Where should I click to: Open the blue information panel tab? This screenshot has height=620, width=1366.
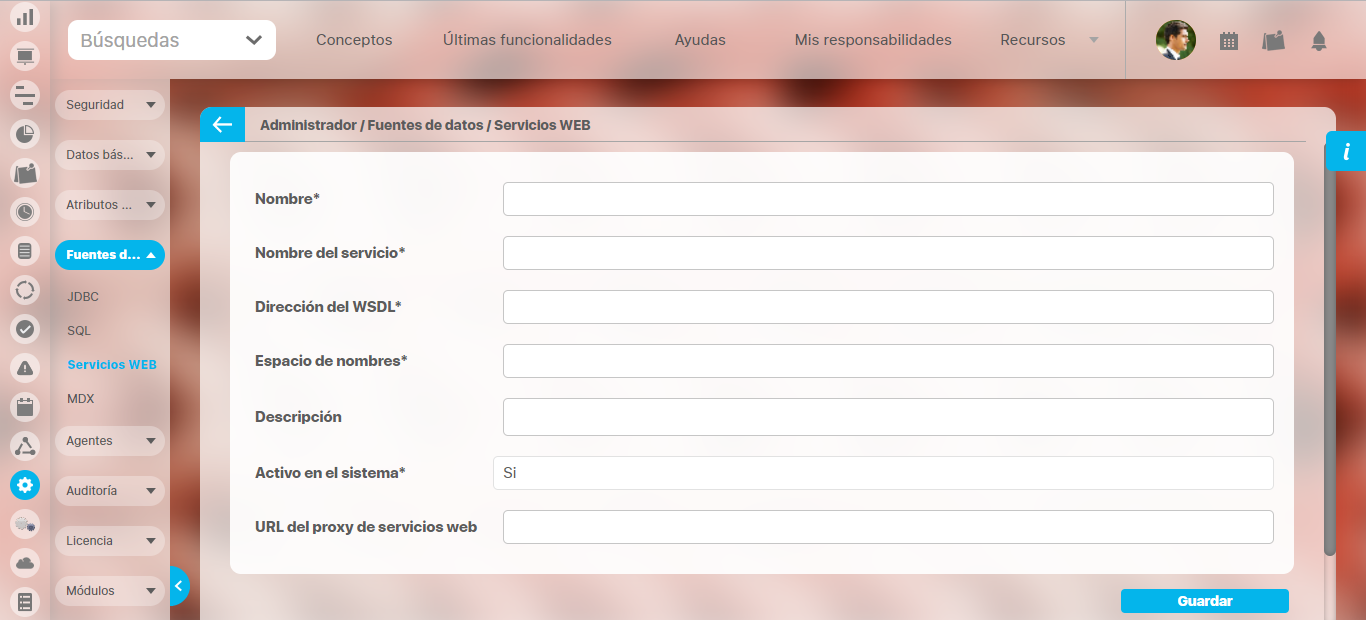[x=1346, y=152]
